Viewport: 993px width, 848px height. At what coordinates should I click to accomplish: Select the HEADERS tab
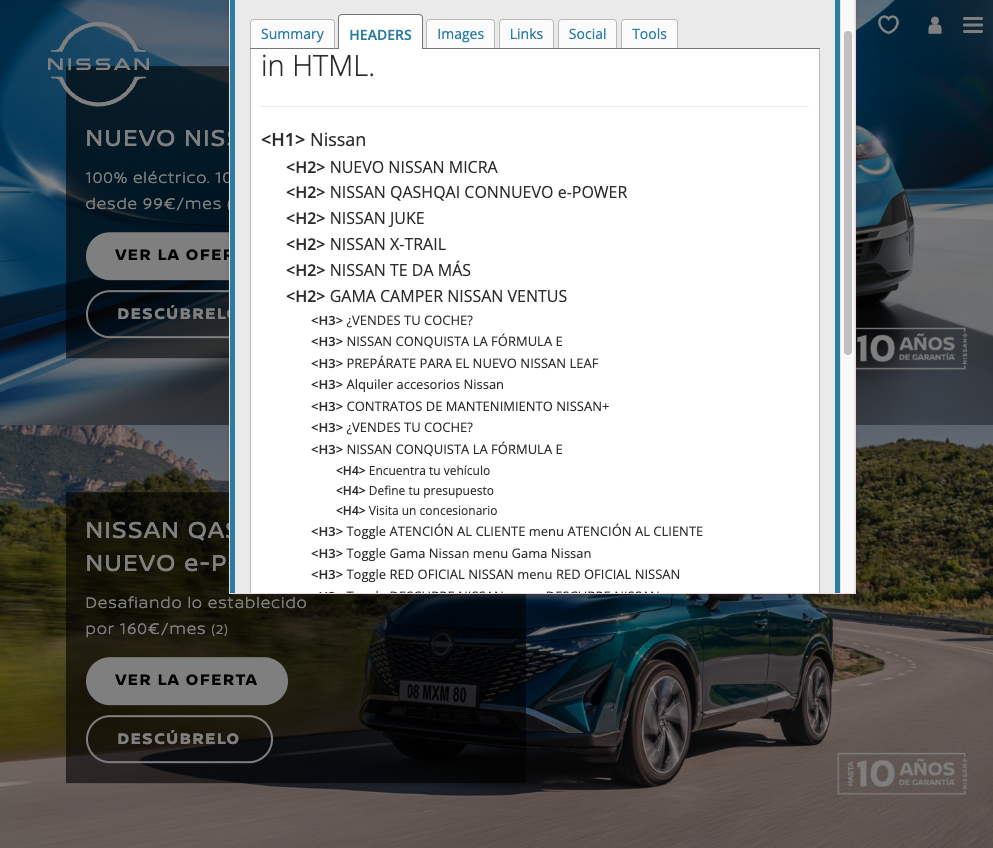(x=380, y=34)
